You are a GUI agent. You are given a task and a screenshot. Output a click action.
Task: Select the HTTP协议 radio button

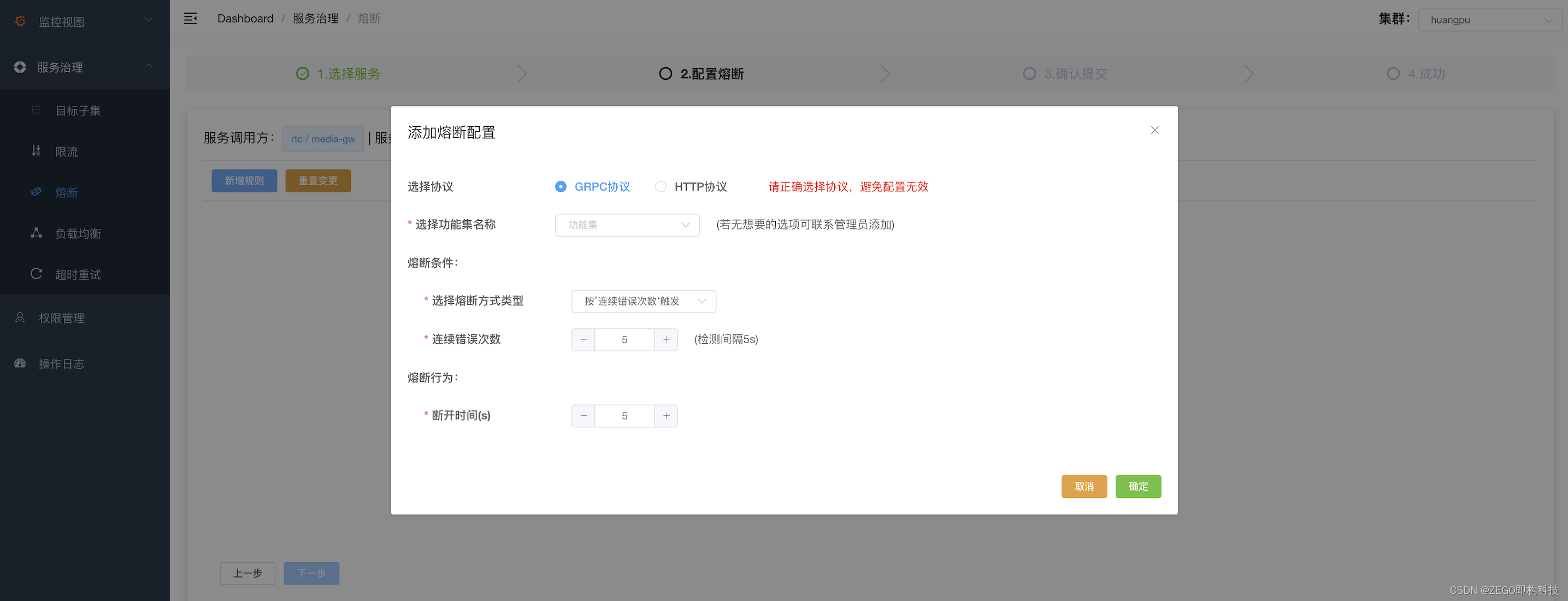pos(660,187)
